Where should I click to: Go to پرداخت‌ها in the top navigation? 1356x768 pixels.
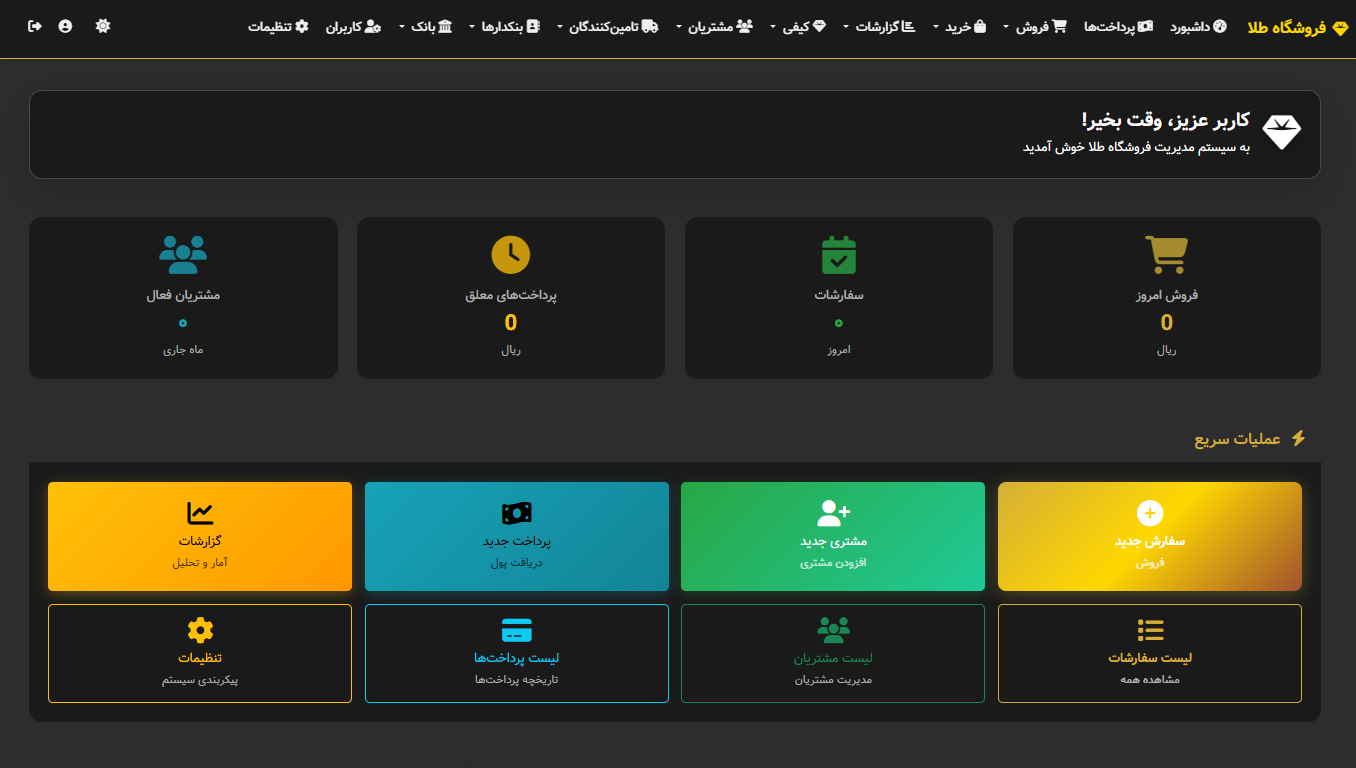click(1118, 27)
